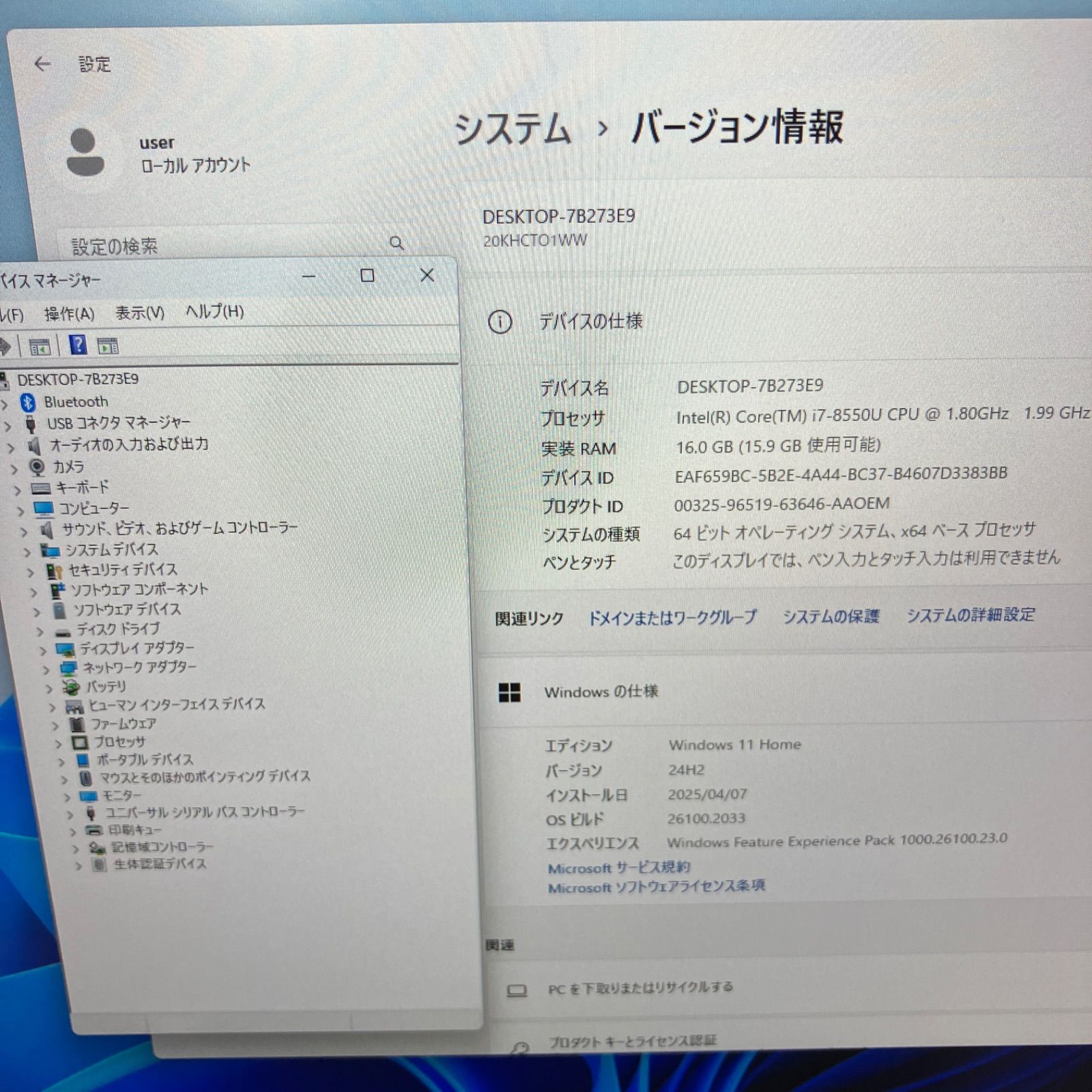Expand the ポータブル デバイス node
This screenshot has width=1092, height=1092.
pyautogui.click(x=61, y=762)
